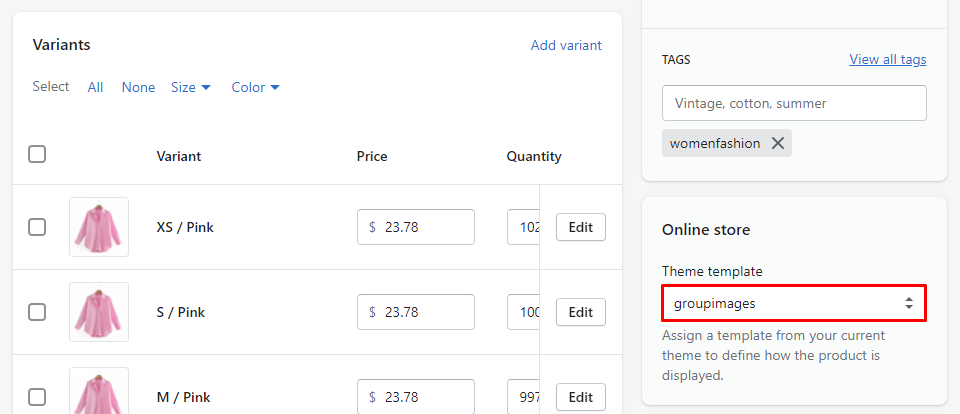Expand the Color filter dropdown
960x414 pixels.
[x=255, y=87]
